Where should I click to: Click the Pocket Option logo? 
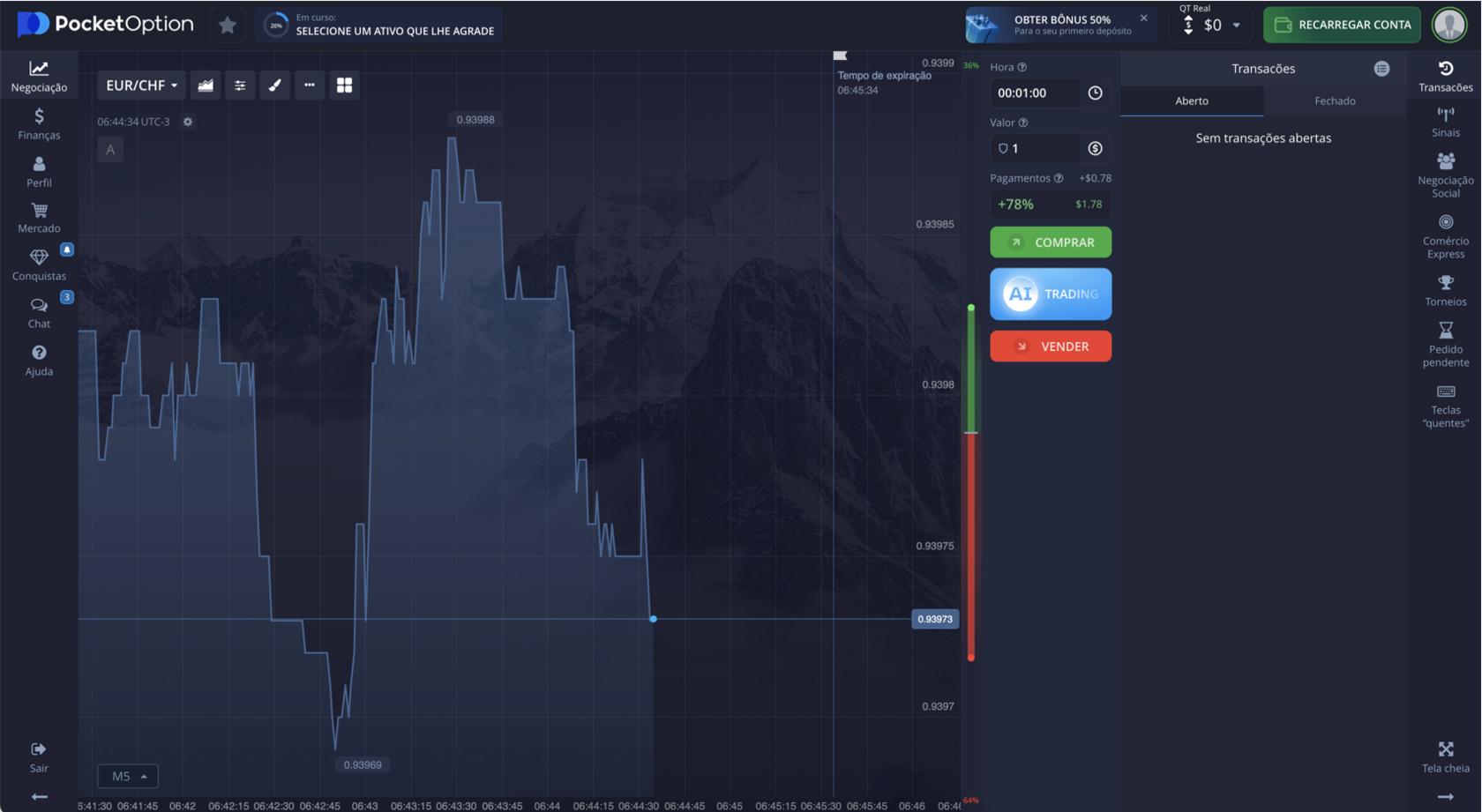105,25
